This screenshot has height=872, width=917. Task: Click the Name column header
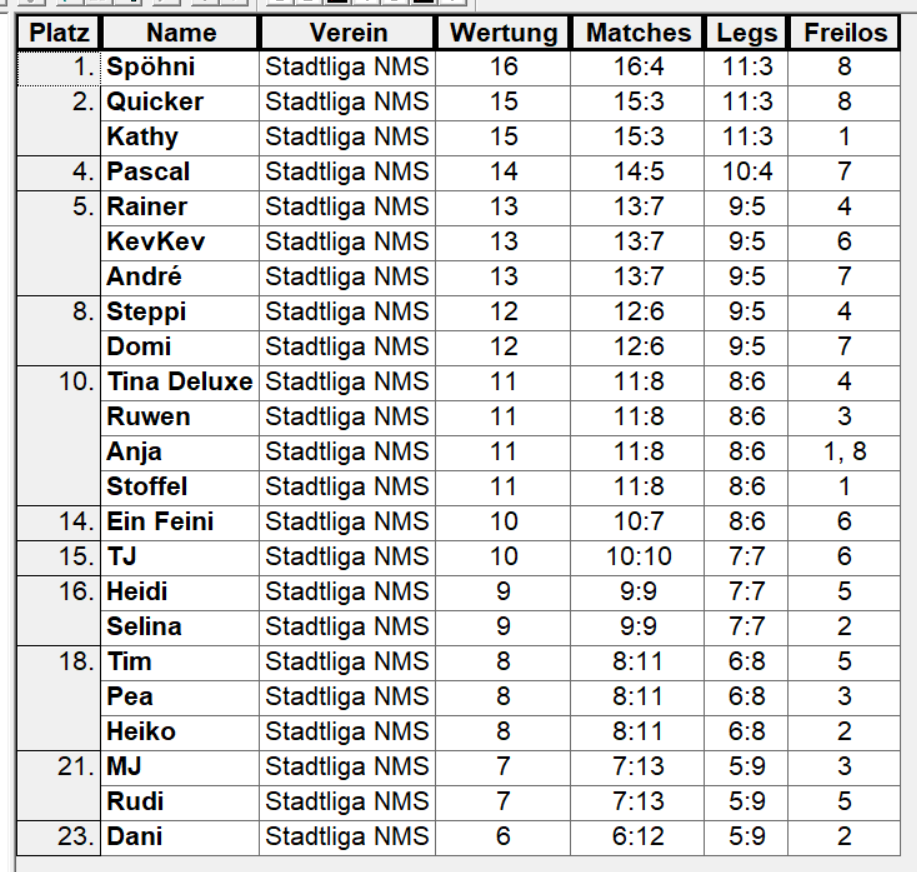coord(180,33)
